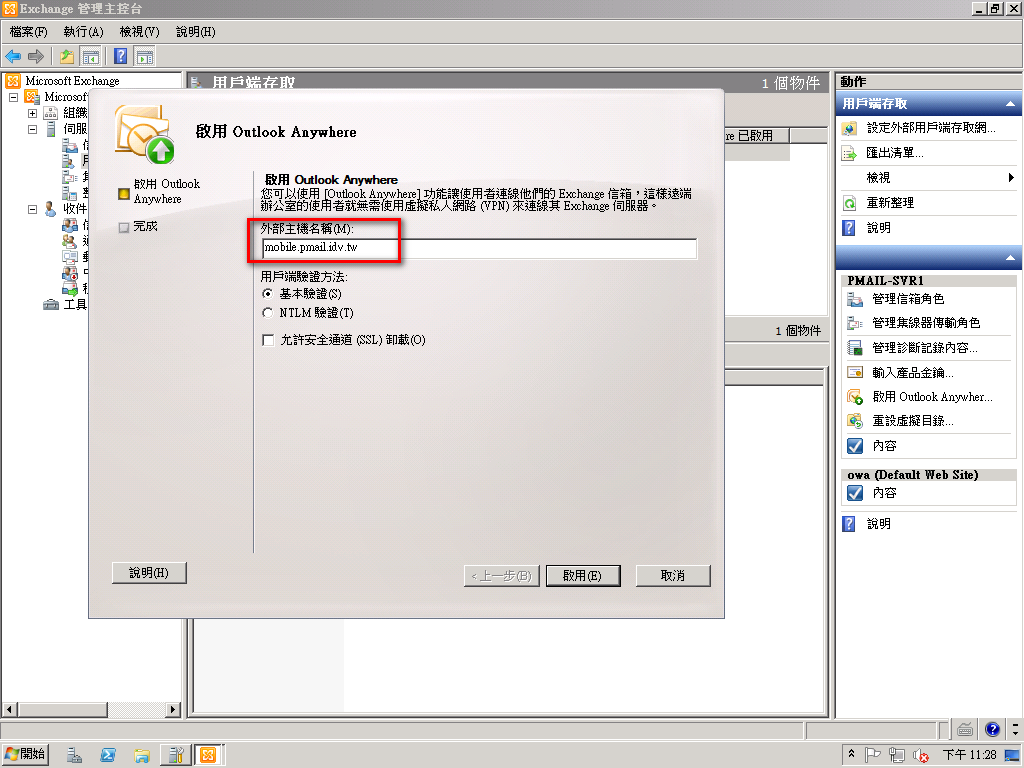Open Server Manager from the taskbar
1024x768 pixels.
(74, 756)
